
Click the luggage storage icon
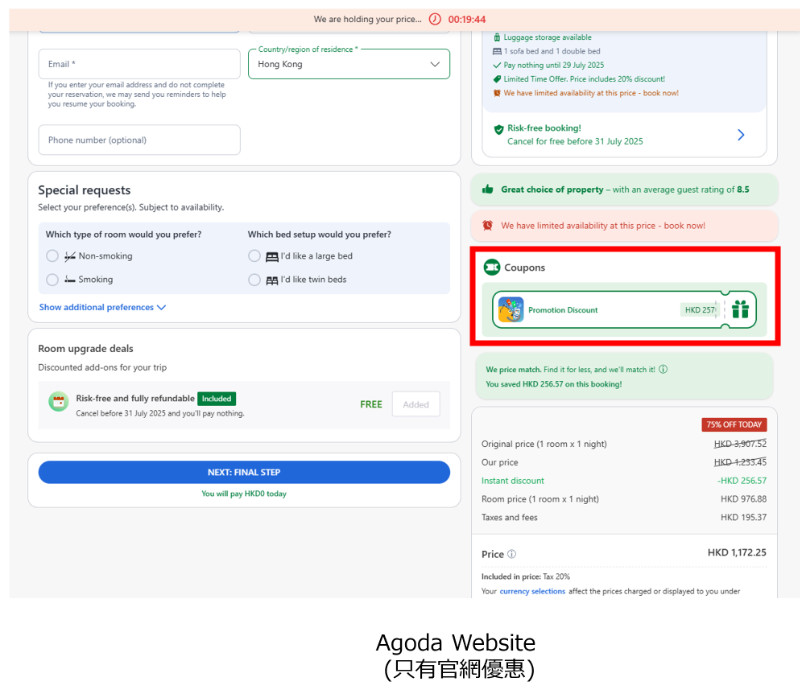point(497,37)
